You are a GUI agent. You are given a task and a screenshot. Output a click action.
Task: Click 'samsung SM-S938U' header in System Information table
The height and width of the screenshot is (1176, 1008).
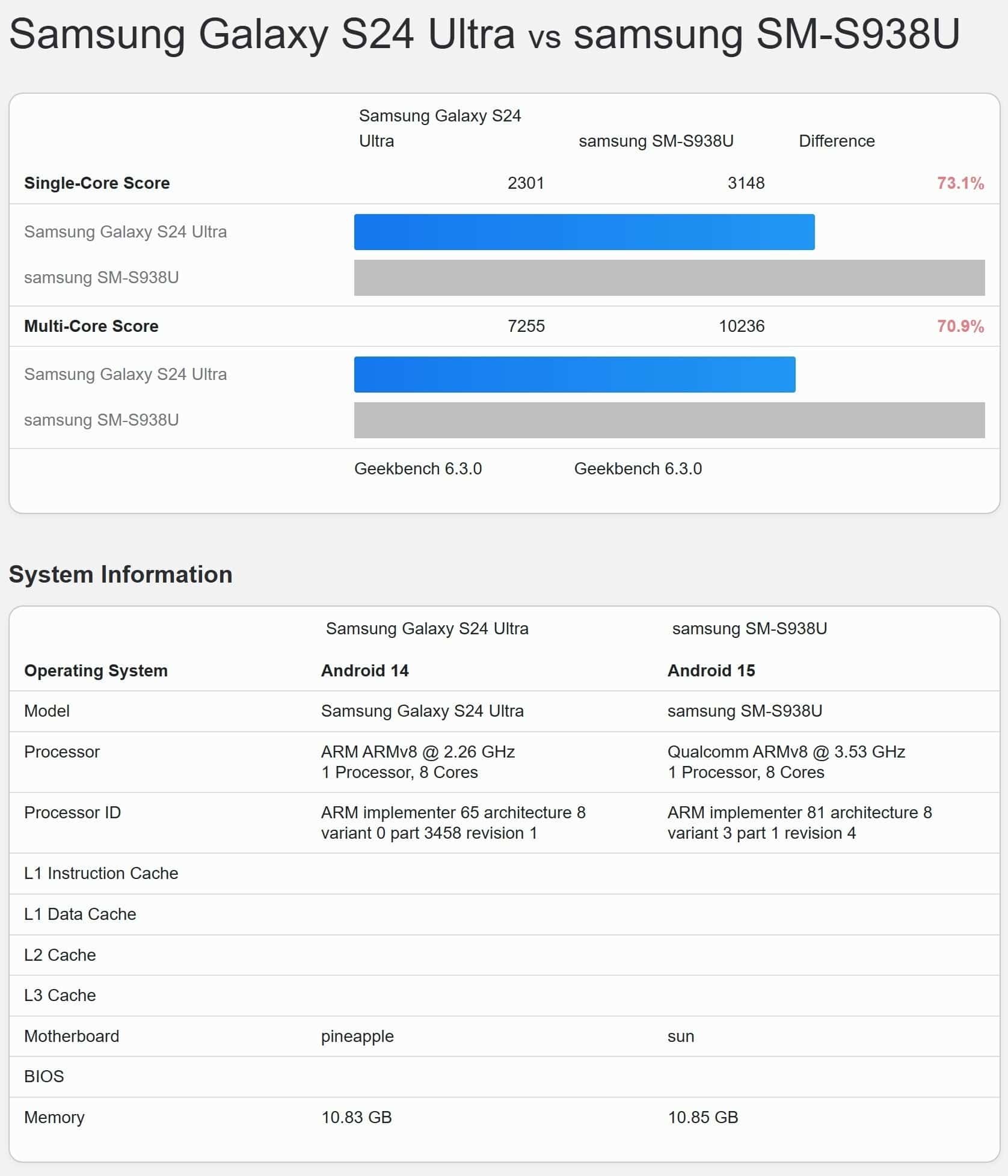coord(749,628)
